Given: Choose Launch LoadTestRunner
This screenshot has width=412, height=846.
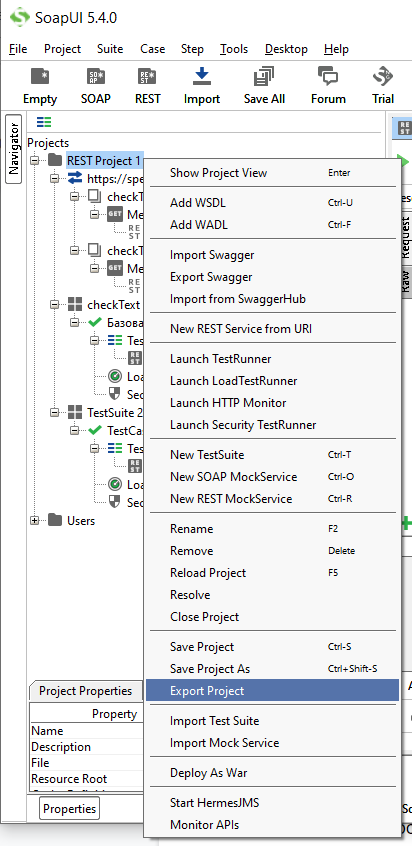Looking at the screenshot, I should coord(272,381).
